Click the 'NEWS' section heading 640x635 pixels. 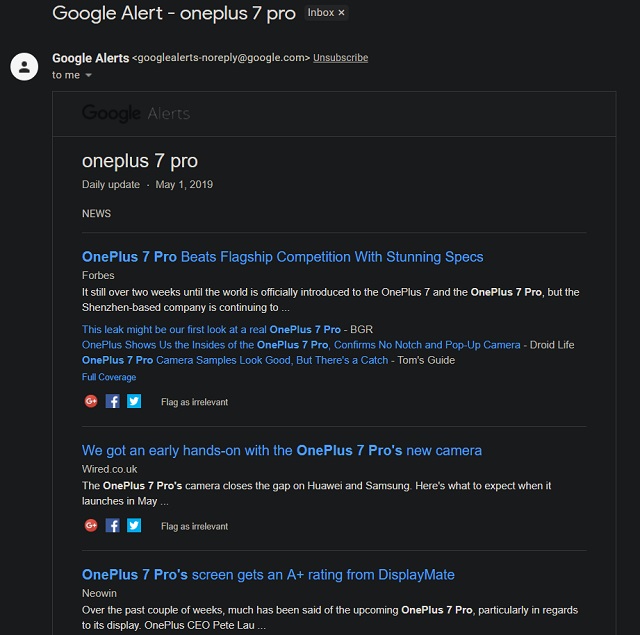96,213
